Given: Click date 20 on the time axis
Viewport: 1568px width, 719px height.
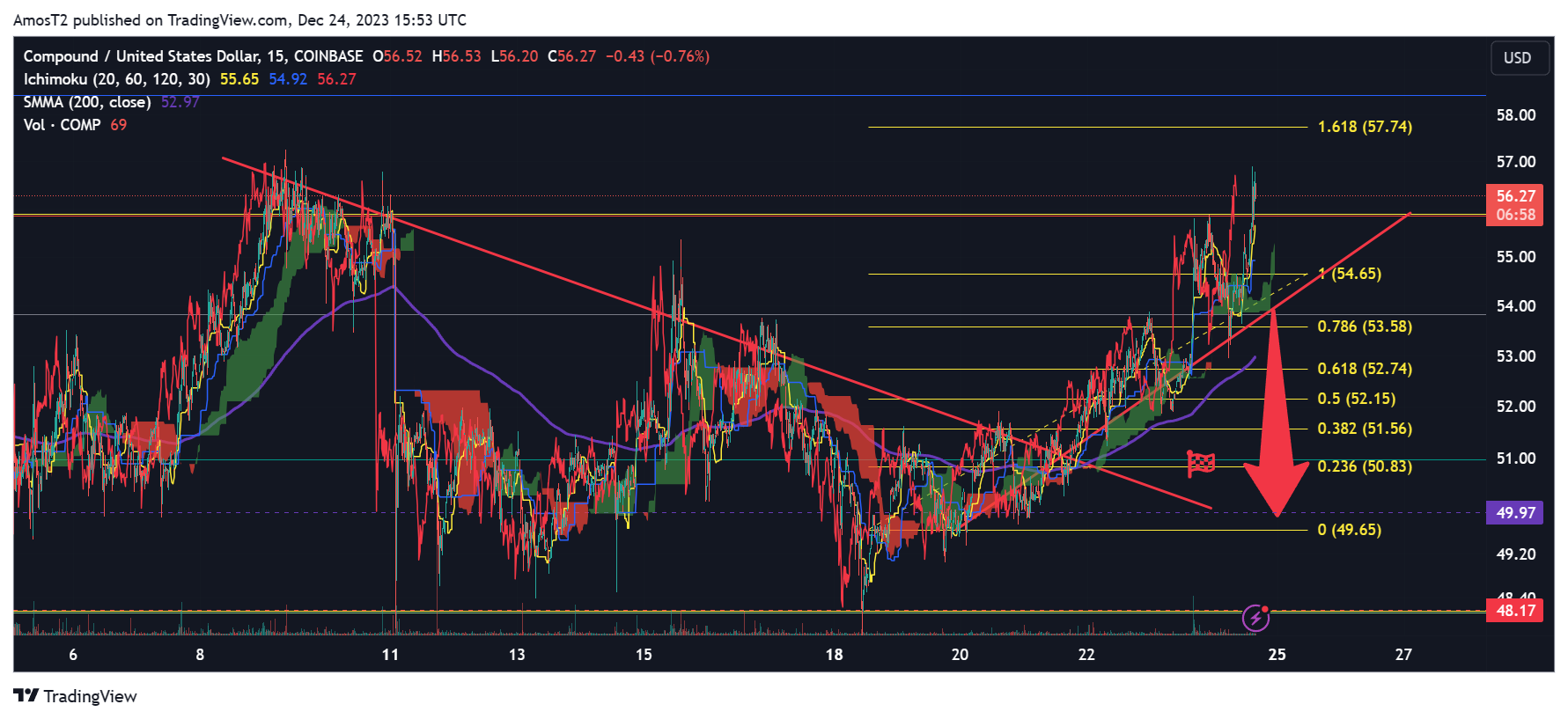Looking at the screenshot, I should 960,655.
